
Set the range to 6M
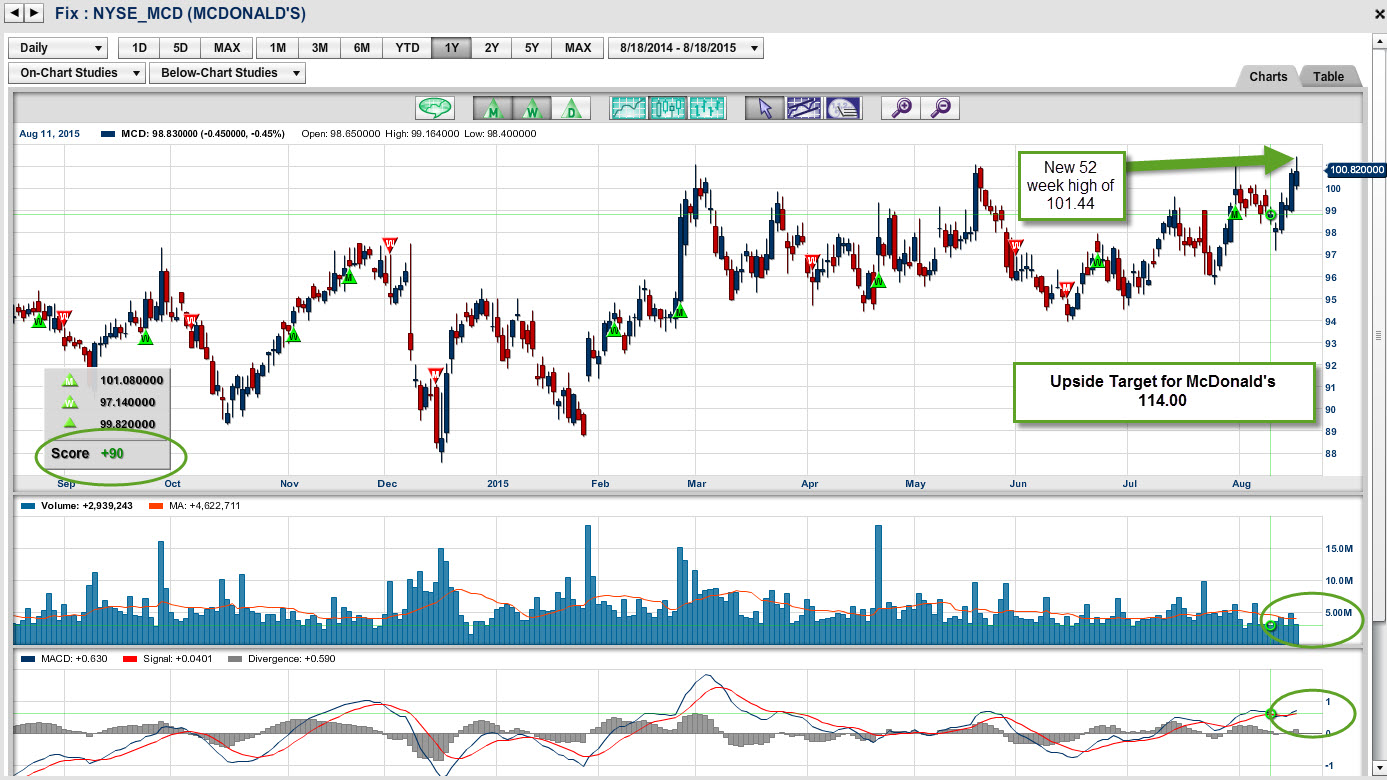[x=362, y=48]
